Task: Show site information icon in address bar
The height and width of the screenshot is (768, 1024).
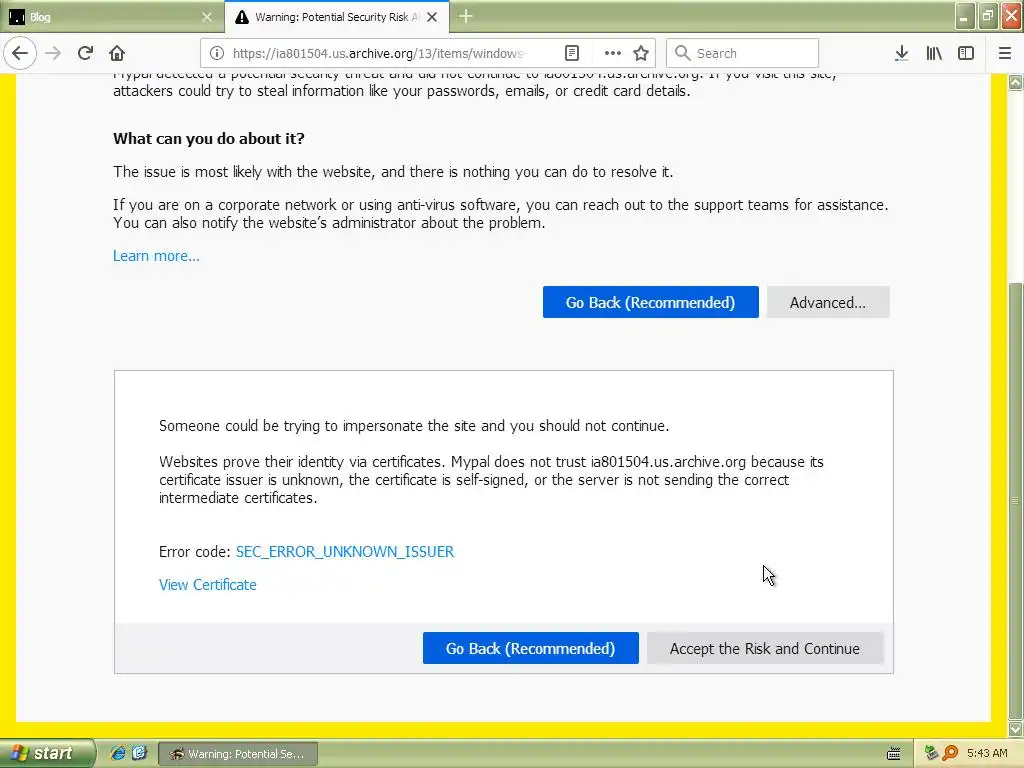Action: tap(217, 53)
